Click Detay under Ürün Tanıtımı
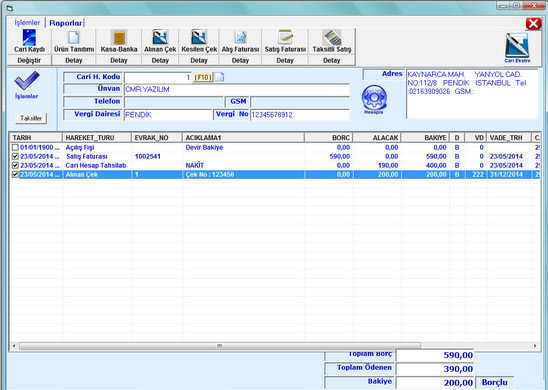 click(73, 60)
